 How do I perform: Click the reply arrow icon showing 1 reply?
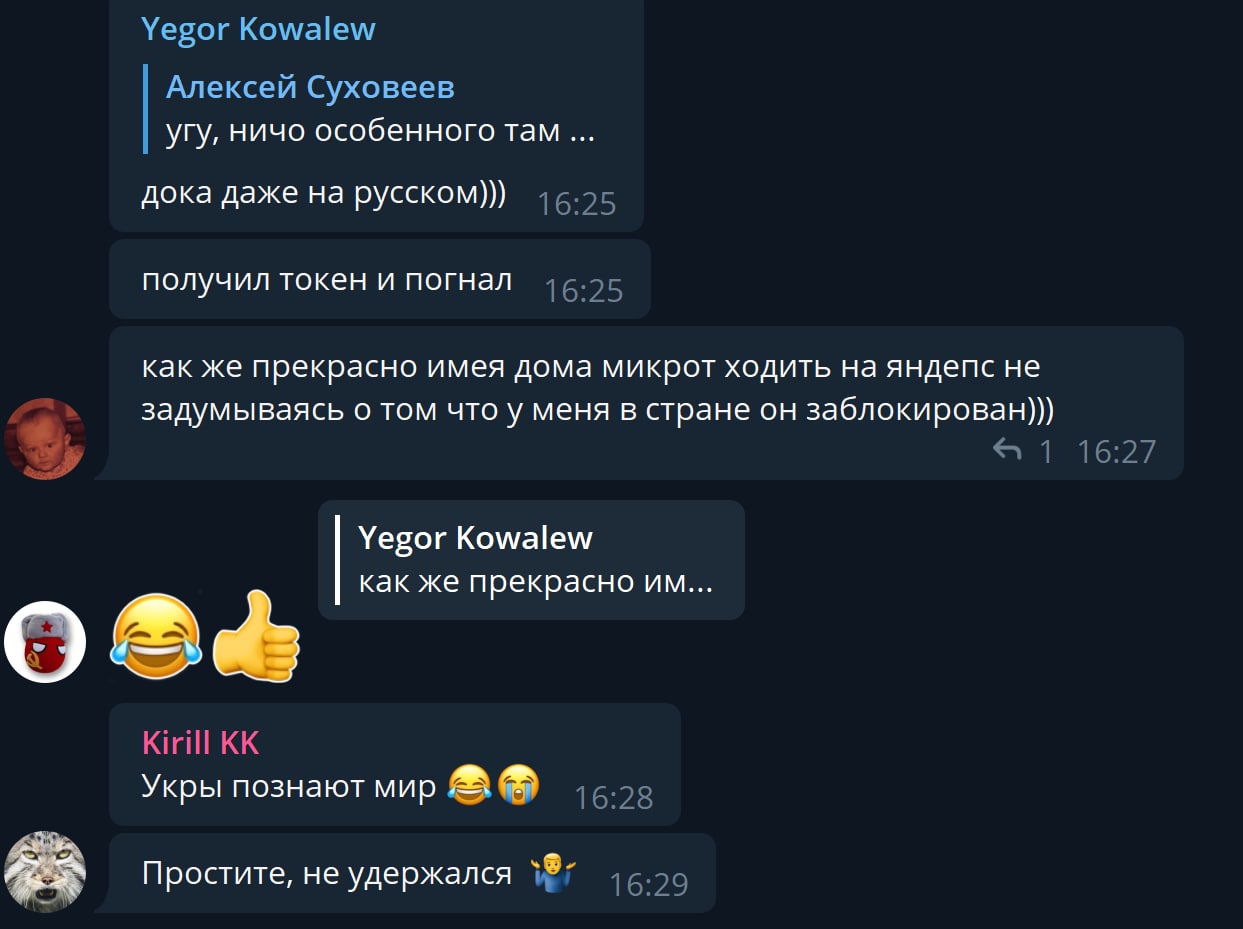coord(1007,451)
